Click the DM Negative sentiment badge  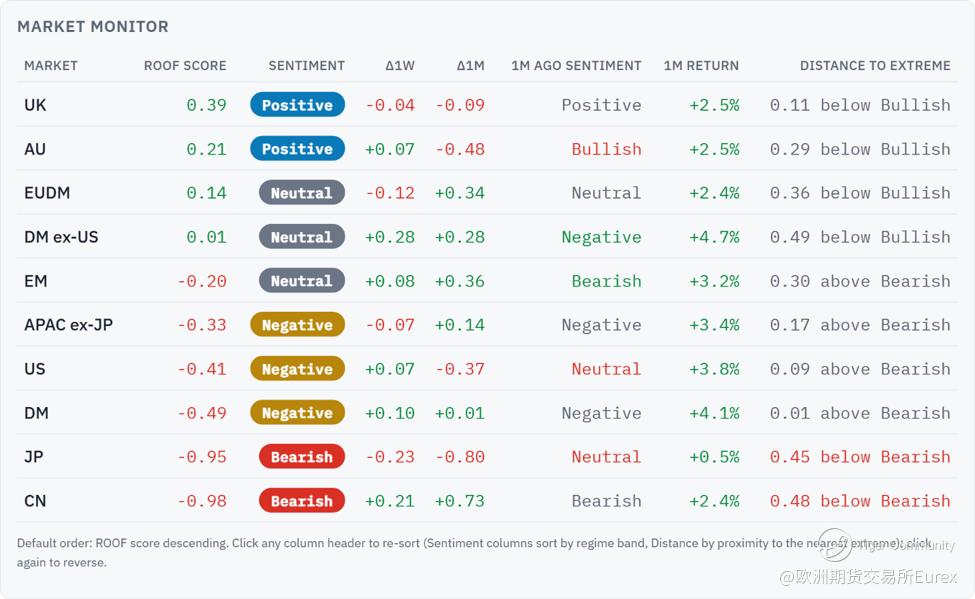point(297,412)
